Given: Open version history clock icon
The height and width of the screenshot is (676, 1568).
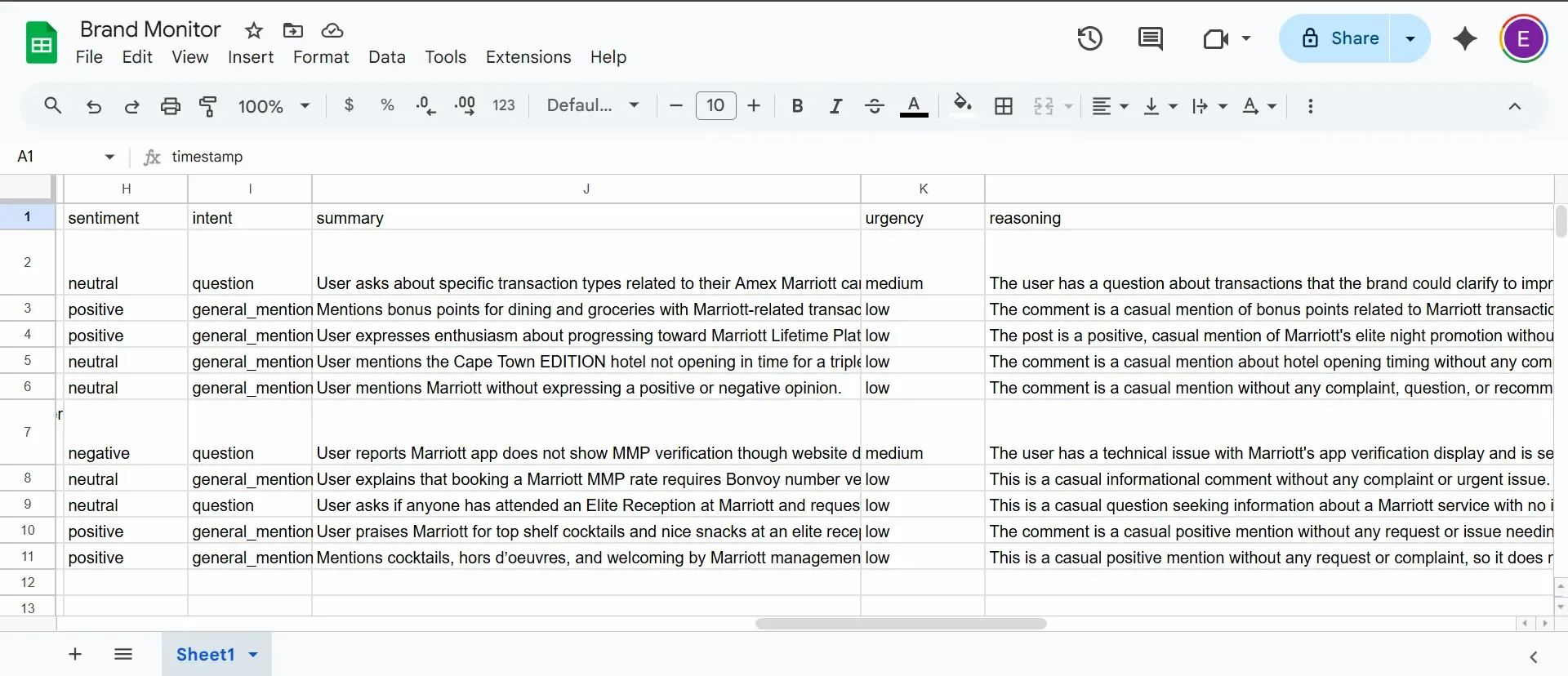Looking at the screenshot, I should point(1089,38).
